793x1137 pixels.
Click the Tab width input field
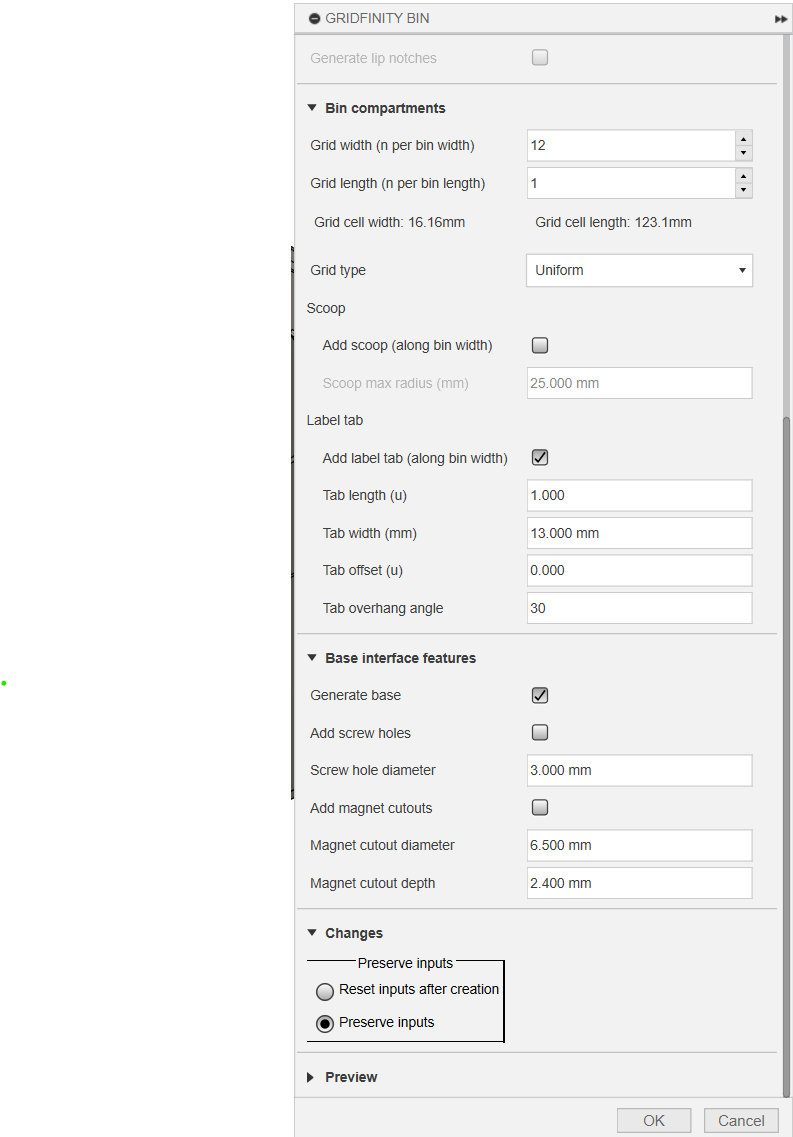(x=639, y=533)
